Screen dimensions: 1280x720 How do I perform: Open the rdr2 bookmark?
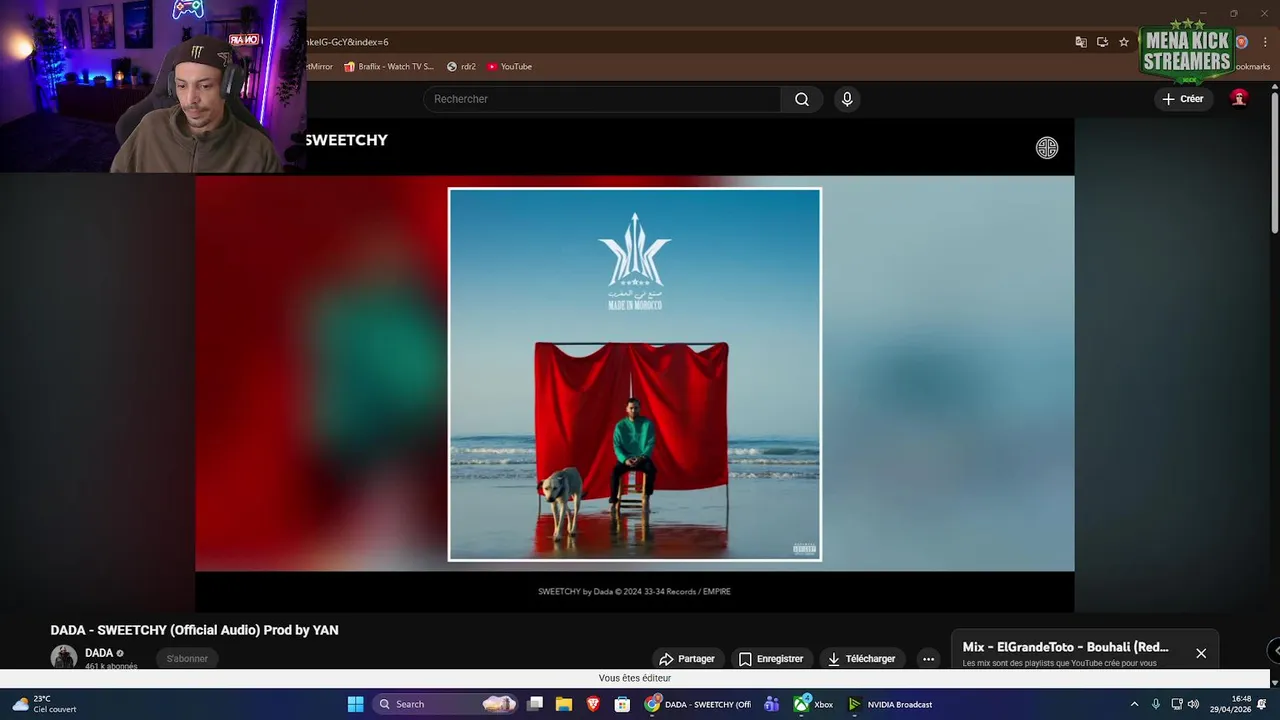pos(461,66)
